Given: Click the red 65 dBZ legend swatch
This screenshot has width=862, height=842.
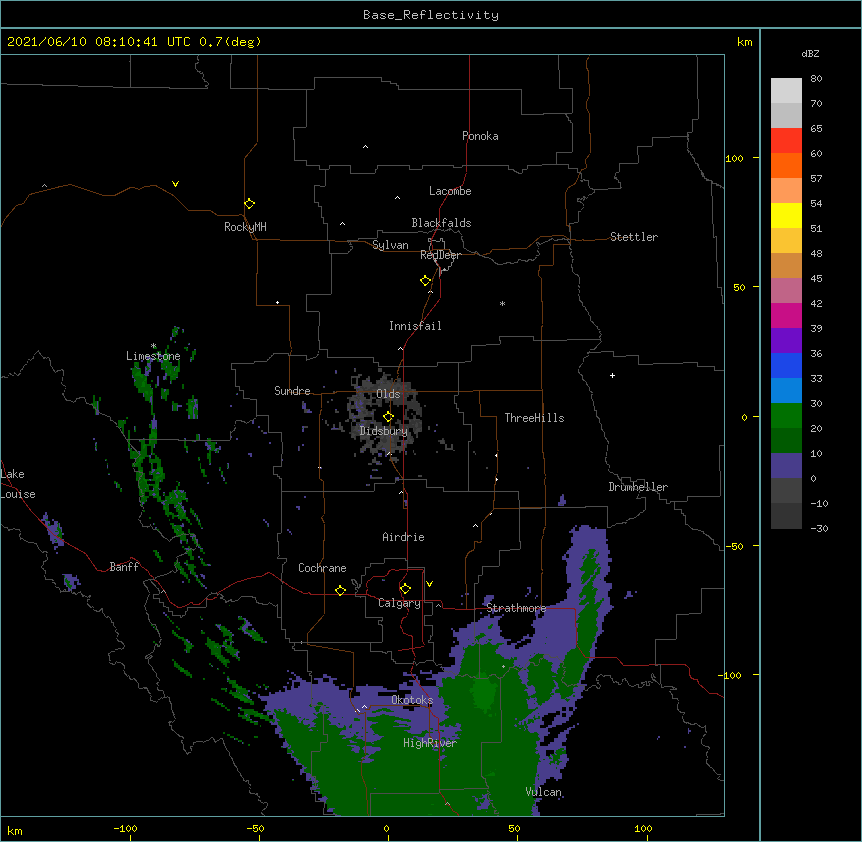Looking at the screenshot, I should point(786,140).
